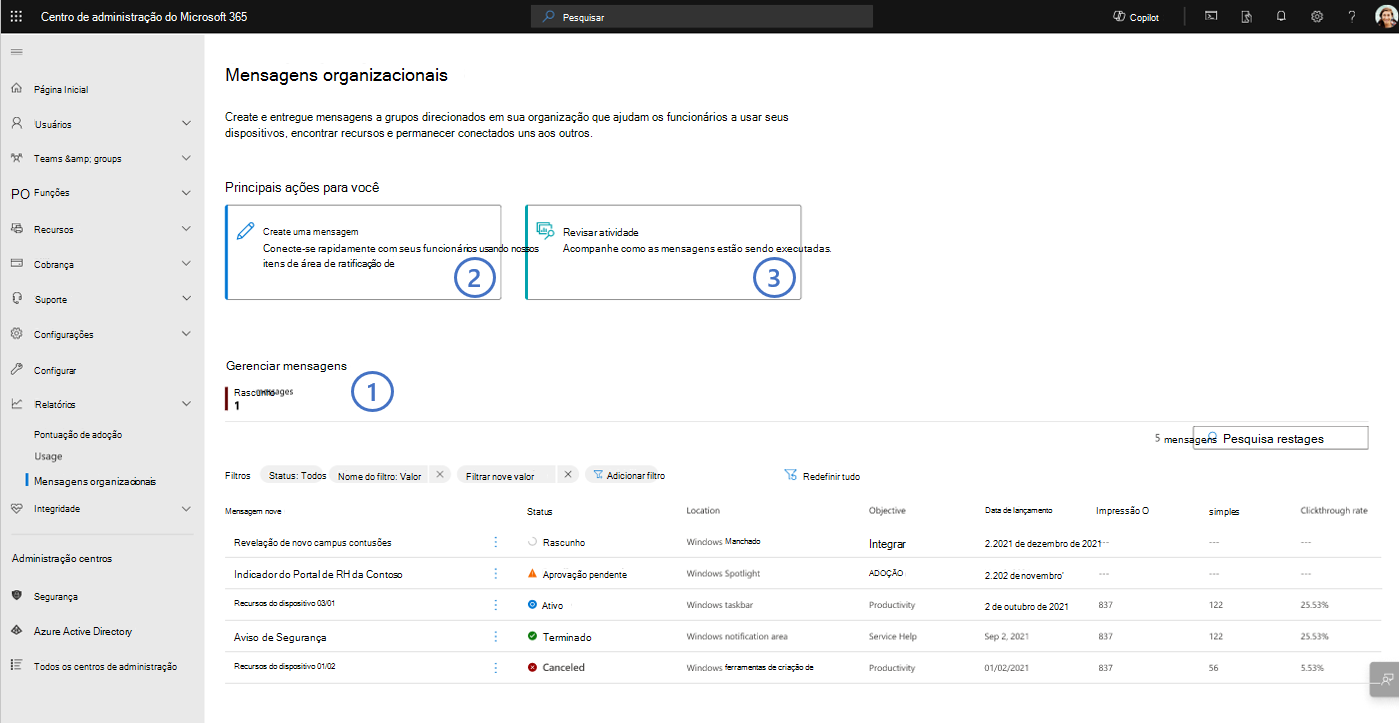Click Redefinir tudo to reset filters
The height and width of the screenshot is (723, 1399).
[x=823, y=476]
